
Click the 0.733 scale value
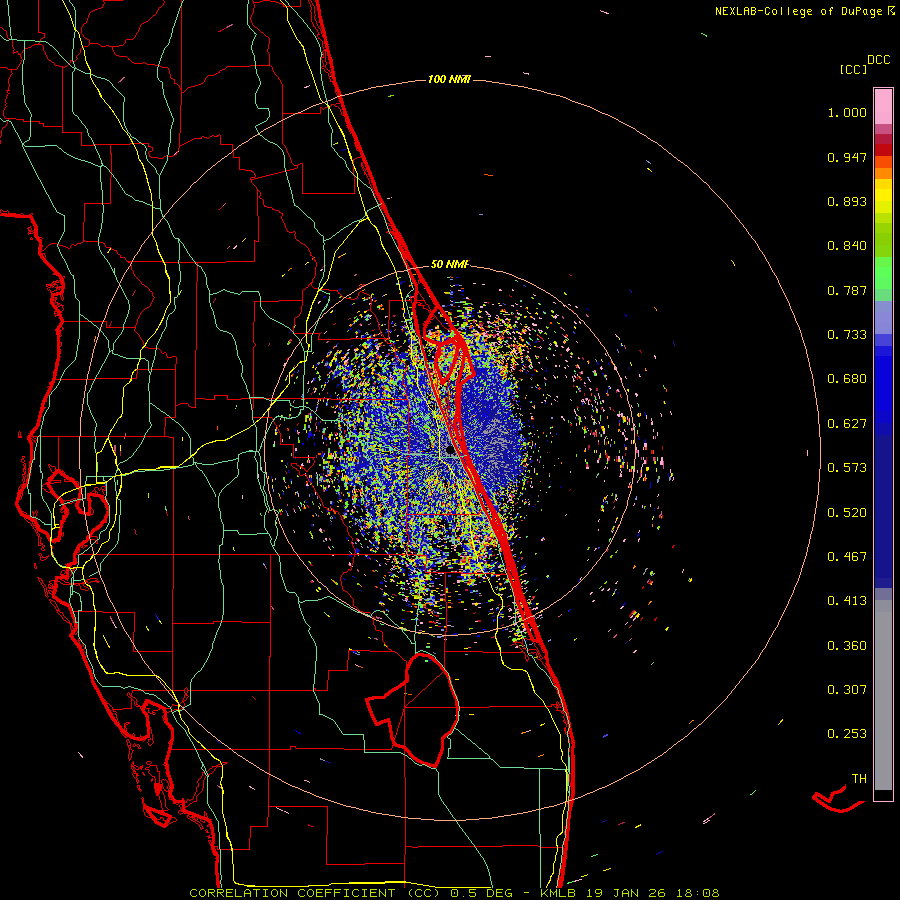click(847, 335)
